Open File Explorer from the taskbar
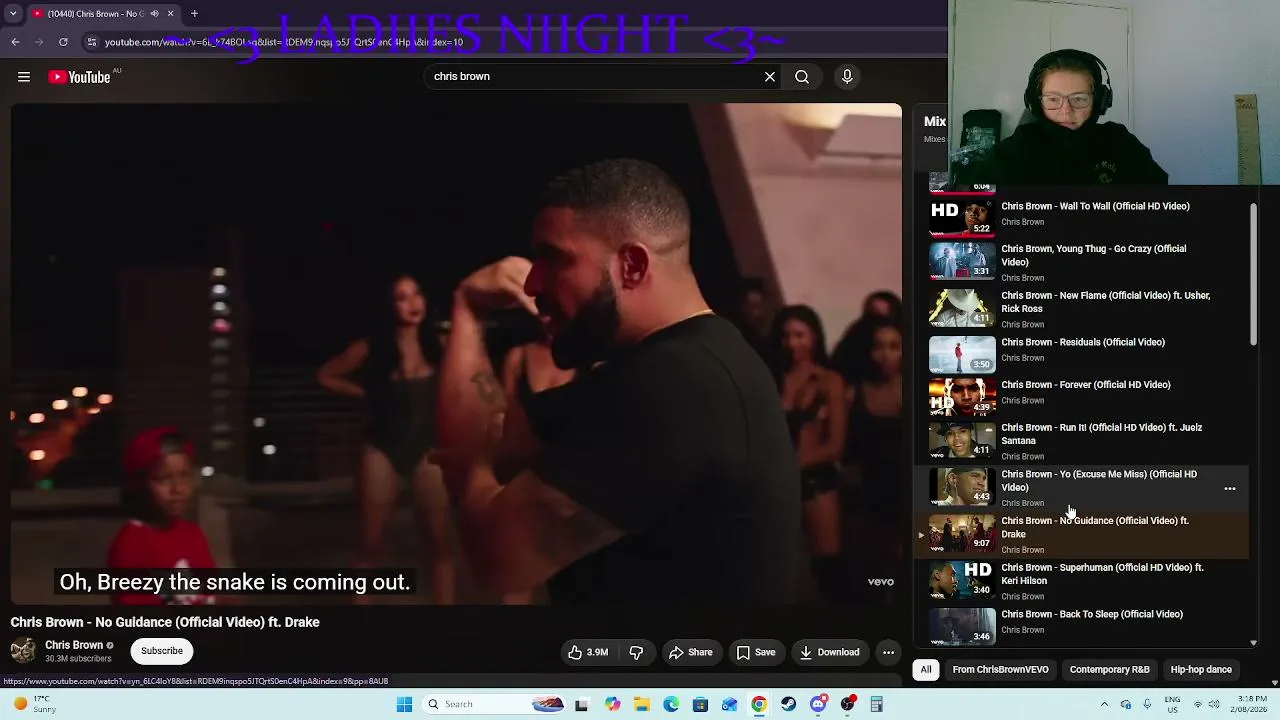1280x720 pixels. [641, 705]
